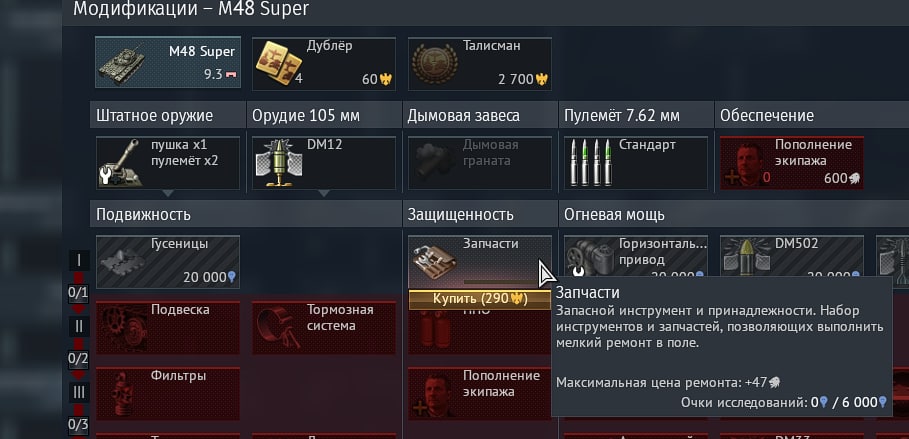Select tier I rank marker
909x439 pixels.
[x=79, y=260]
